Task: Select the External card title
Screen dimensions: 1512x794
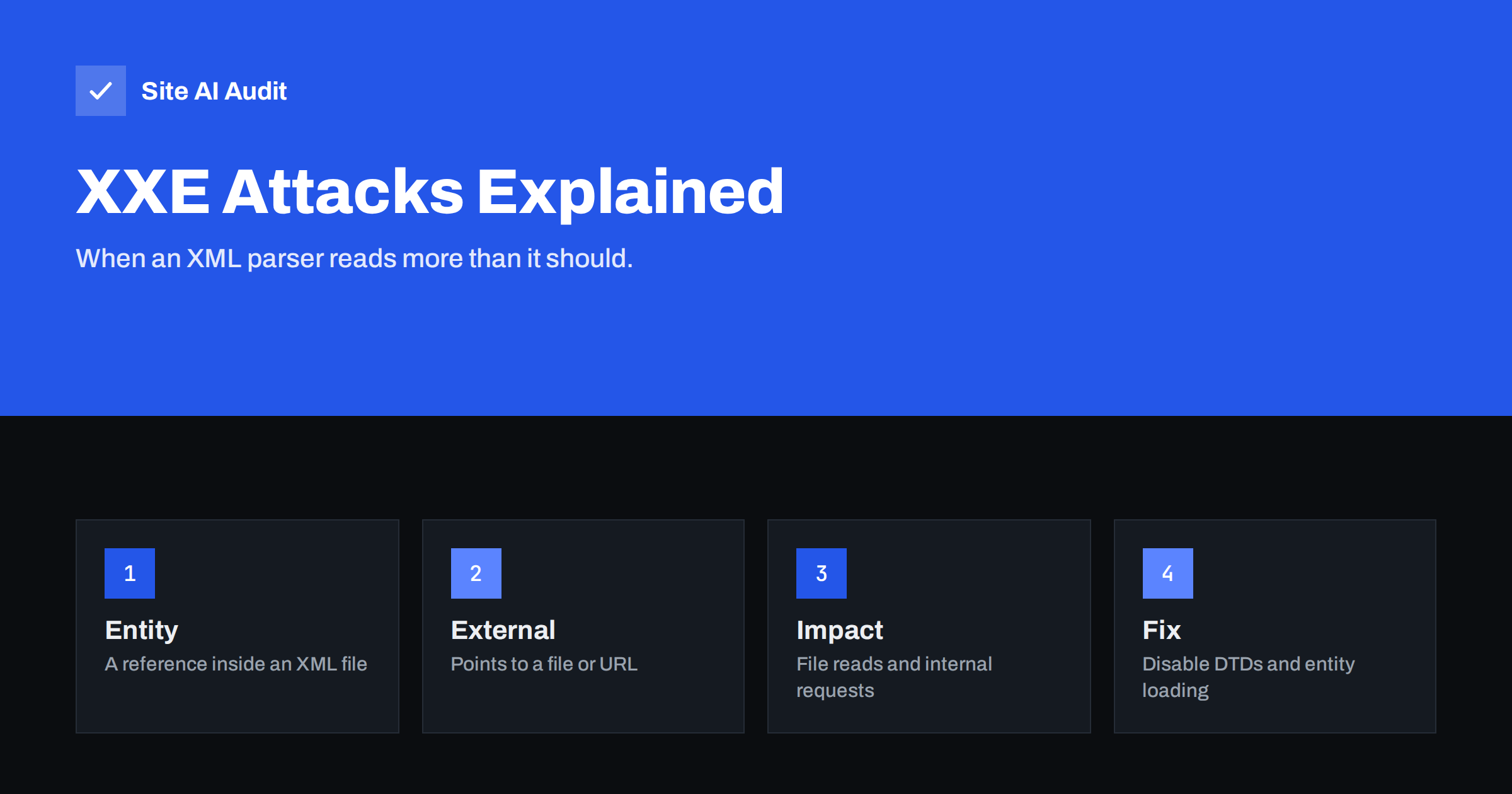Action: point(503,630)
